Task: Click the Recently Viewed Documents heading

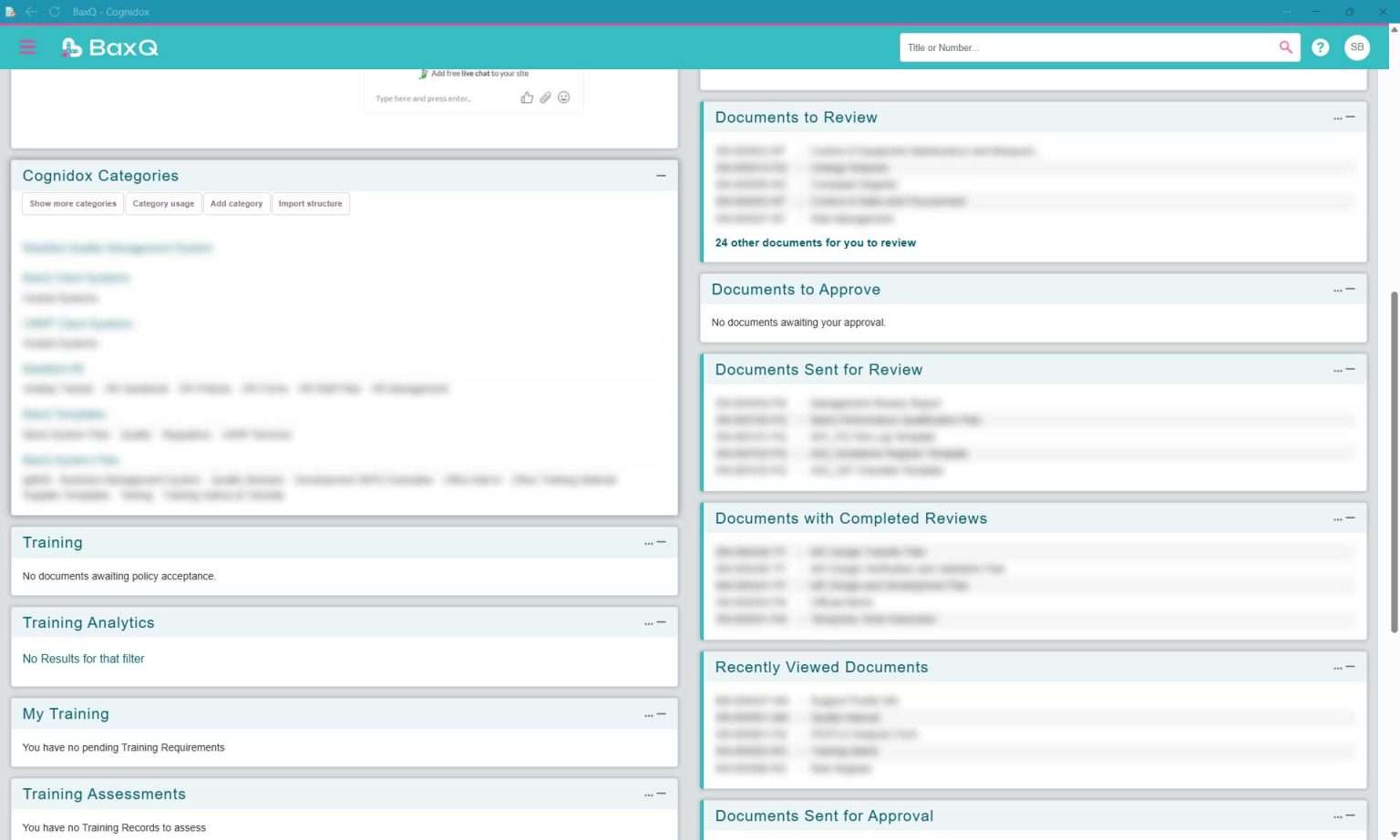Action: (821, 667)
